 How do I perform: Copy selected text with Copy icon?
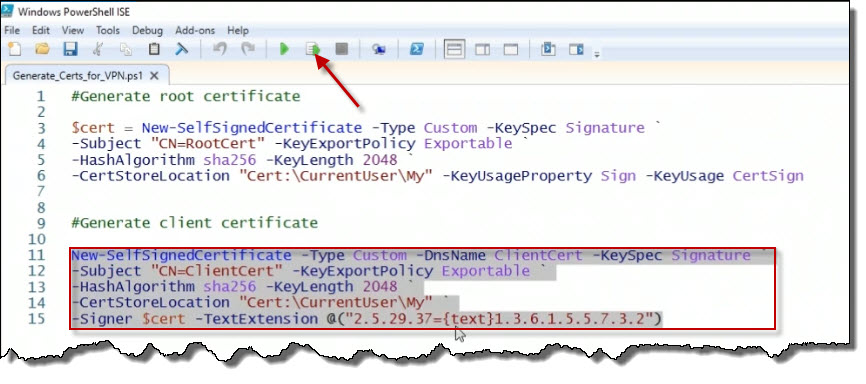click(x=126, y=49)
